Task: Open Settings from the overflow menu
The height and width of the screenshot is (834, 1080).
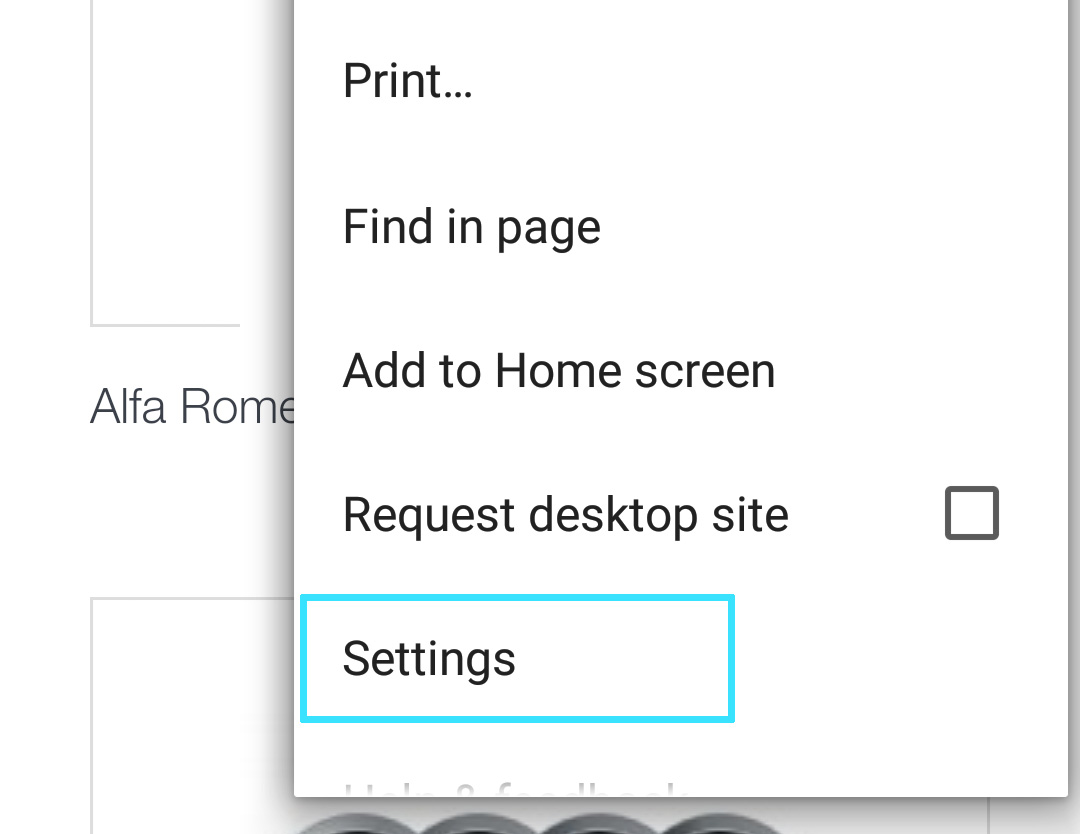Action: point(429,659)
